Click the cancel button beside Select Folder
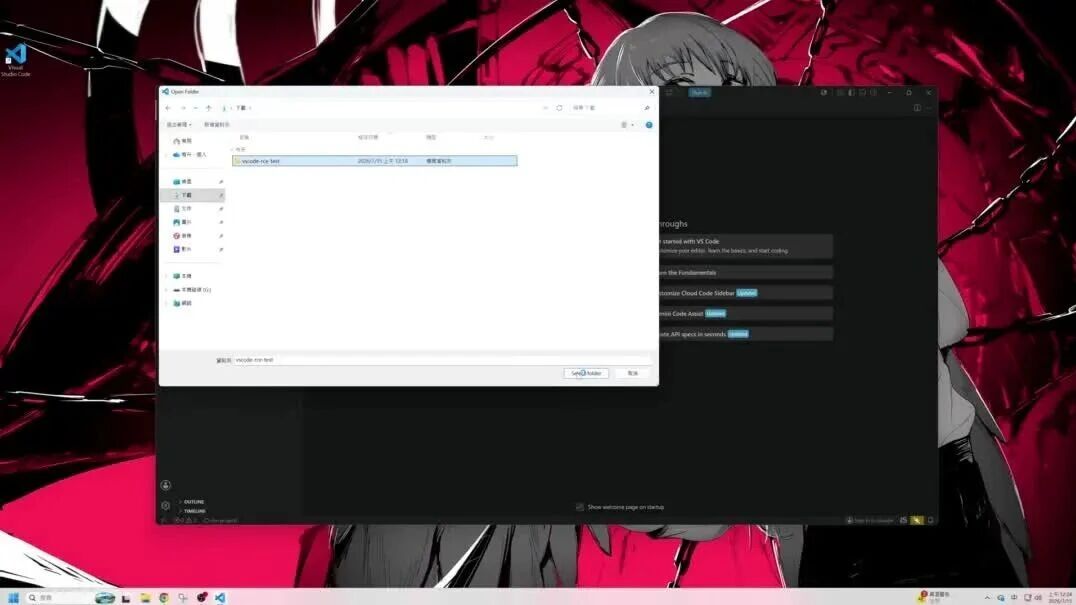This screenshot has height=605, width=1076. tap(633, 373)
